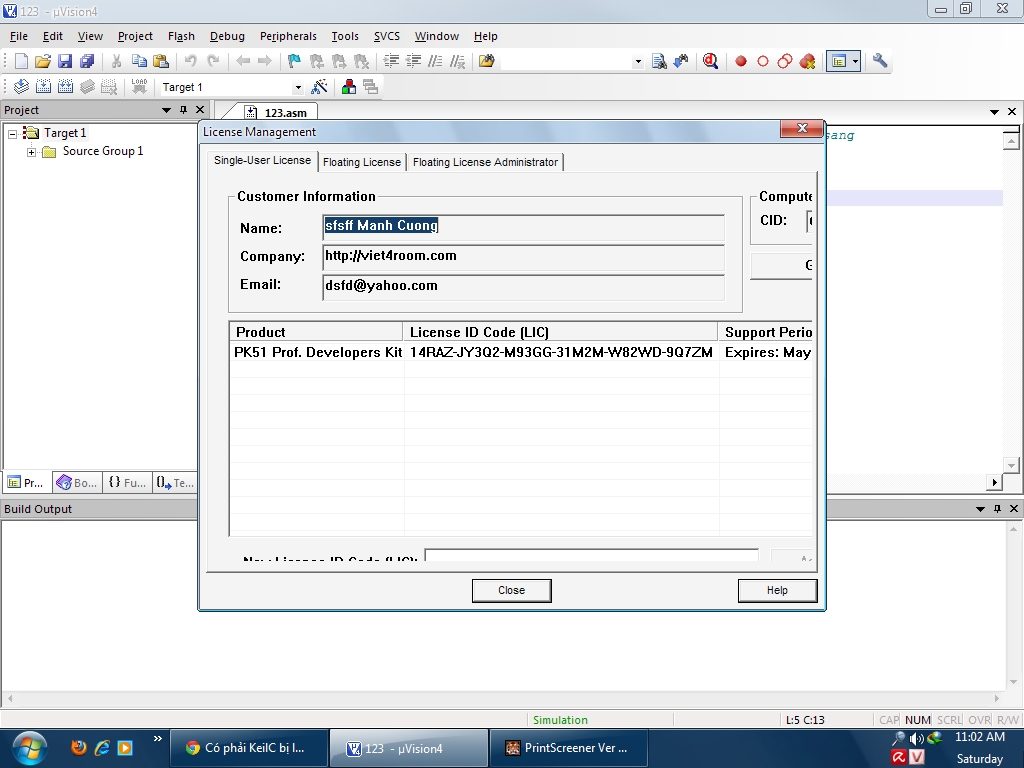The image size is (1024, 768).
Task: Open the SVCS menu
Action: [387, 36]
